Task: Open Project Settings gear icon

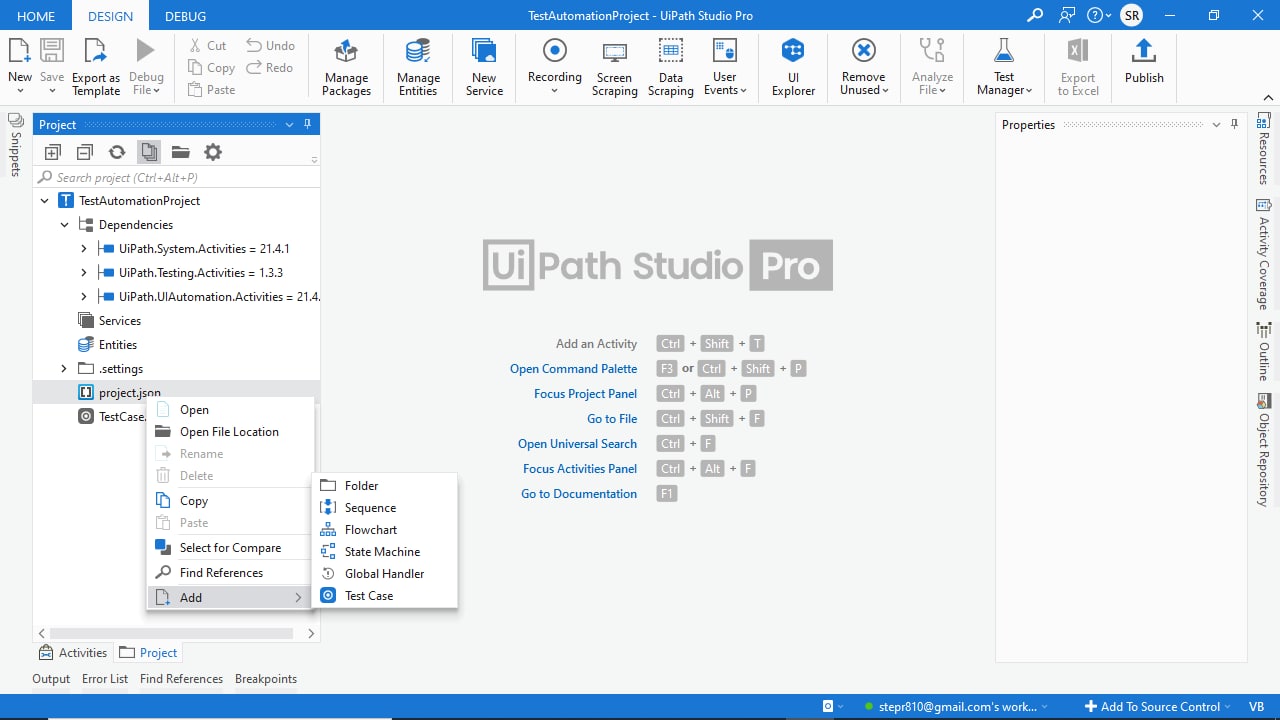Action: tap(213, 152)
